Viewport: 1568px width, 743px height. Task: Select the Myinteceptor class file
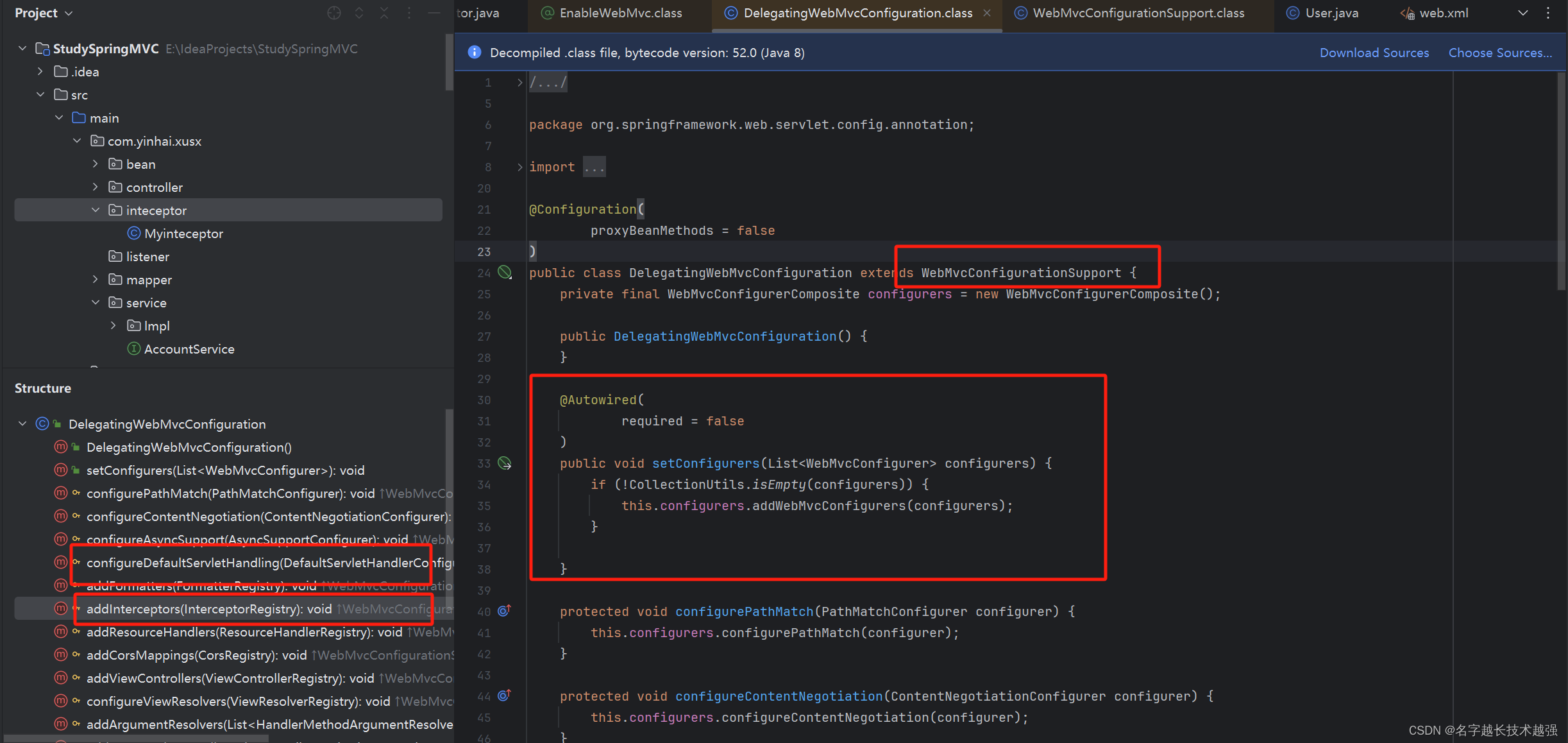[183, 234]
